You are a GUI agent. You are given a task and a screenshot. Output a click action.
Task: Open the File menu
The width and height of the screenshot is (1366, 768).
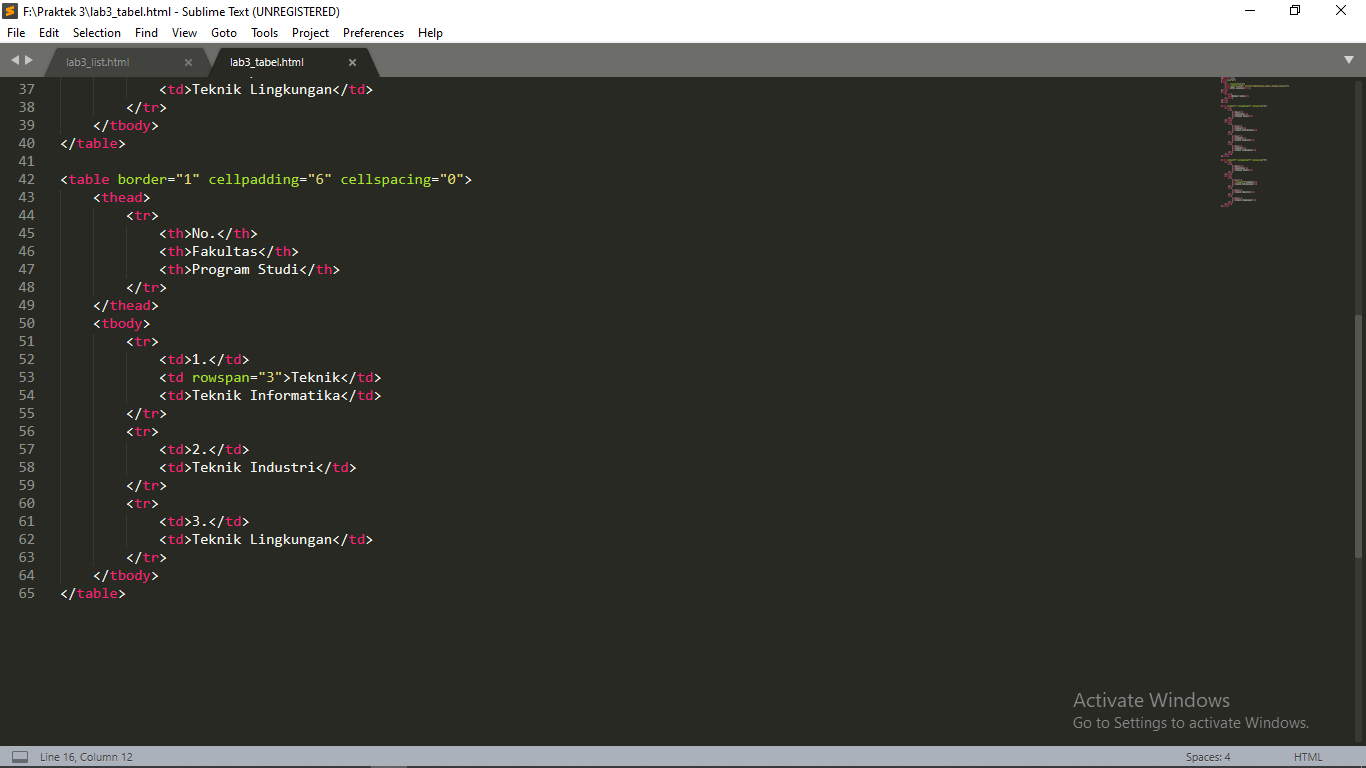coord(16,32)
